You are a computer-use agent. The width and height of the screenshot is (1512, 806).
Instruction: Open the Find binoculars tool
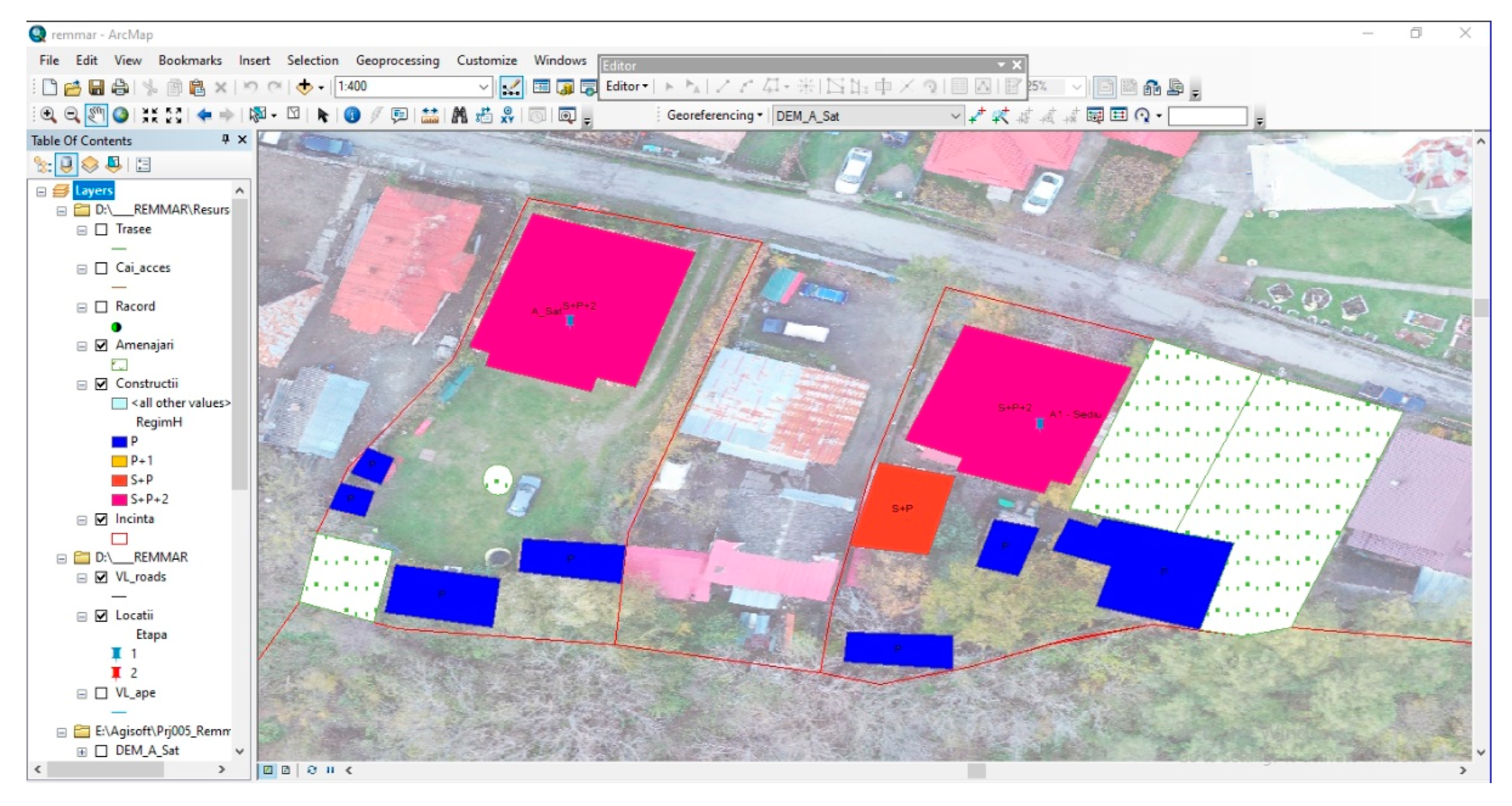[x=460, y=115]
